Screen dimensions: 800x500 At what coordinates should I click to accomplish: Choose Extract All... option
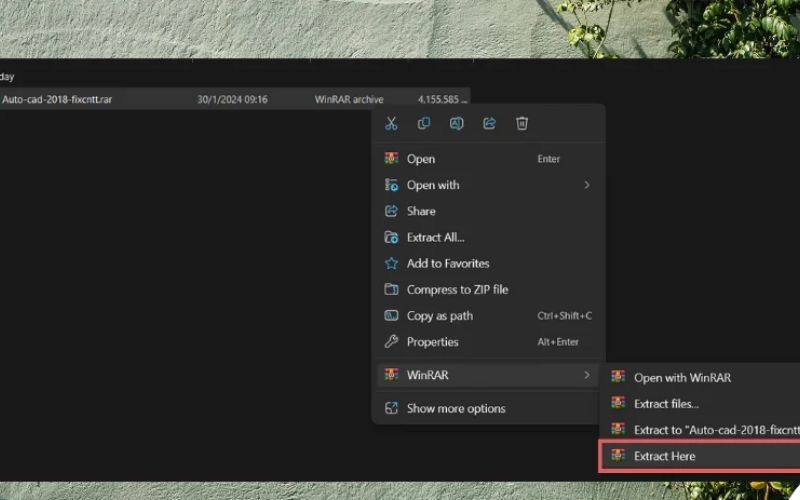(488, 237)
